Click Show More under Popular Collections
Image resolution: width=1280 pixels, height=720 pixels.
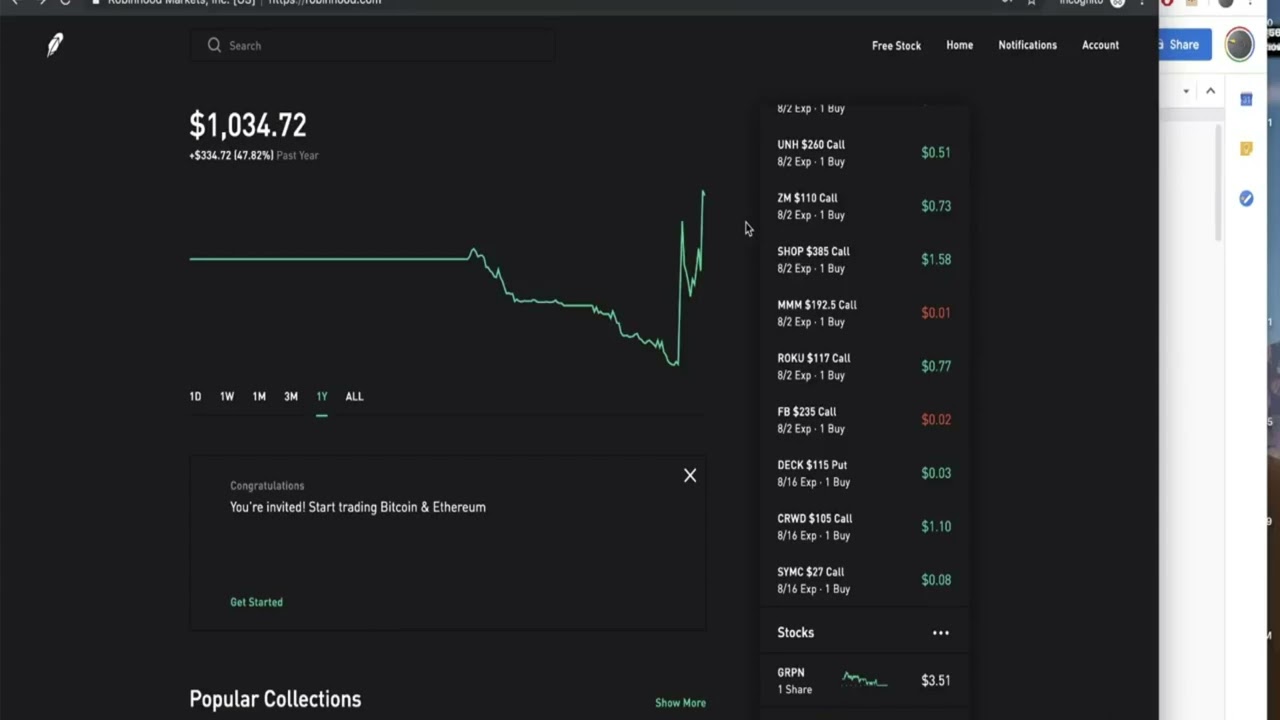coord(680,703)
